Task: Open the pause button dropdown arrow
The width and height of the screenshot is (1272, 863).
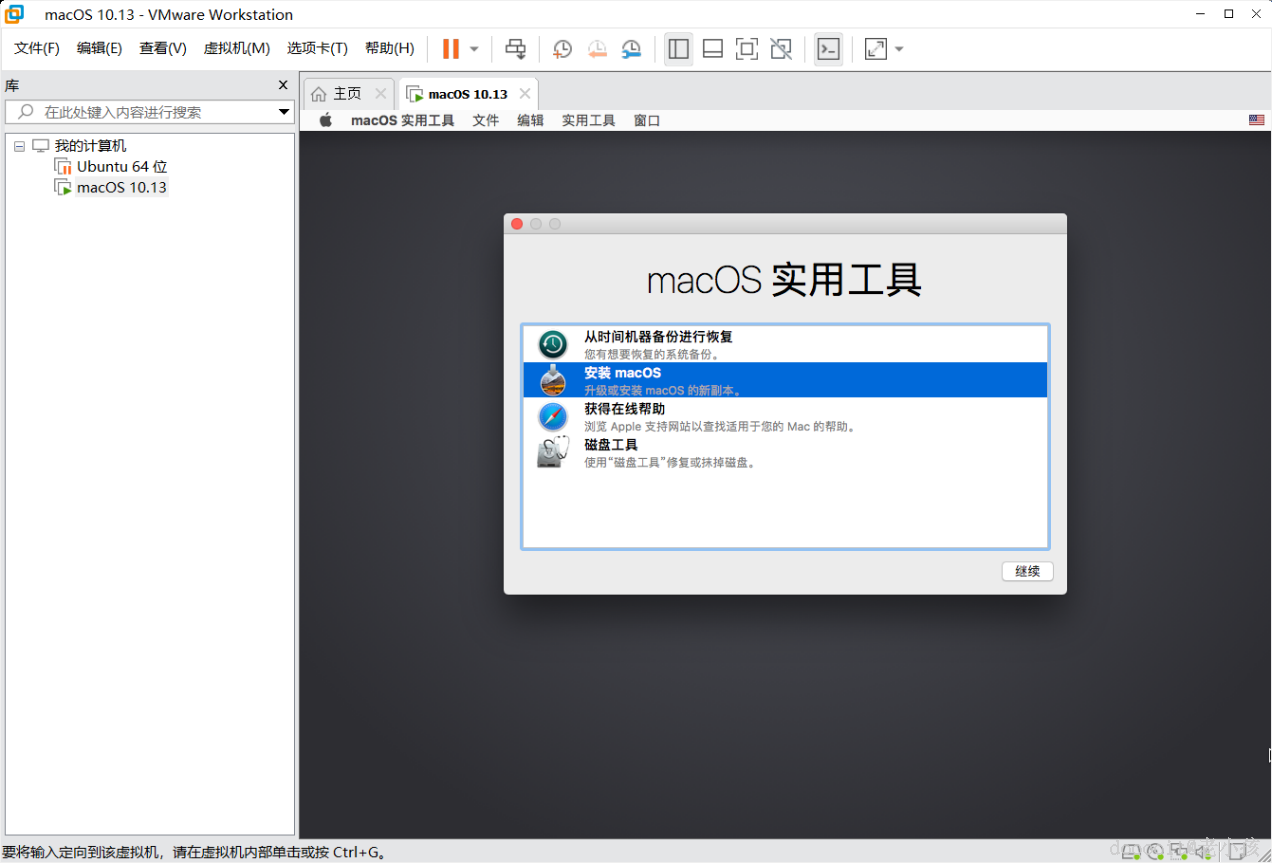Action: point(474,49)
